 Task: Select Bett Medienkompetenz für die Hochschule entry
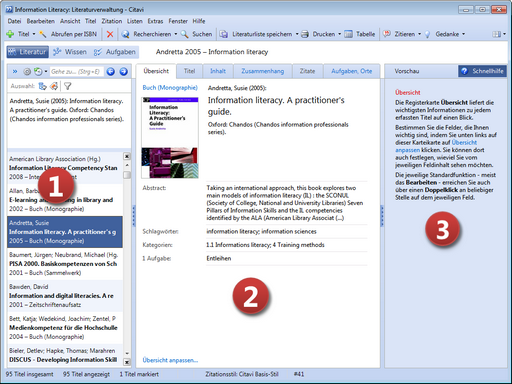pyautogui.click(x=65, y=328)
